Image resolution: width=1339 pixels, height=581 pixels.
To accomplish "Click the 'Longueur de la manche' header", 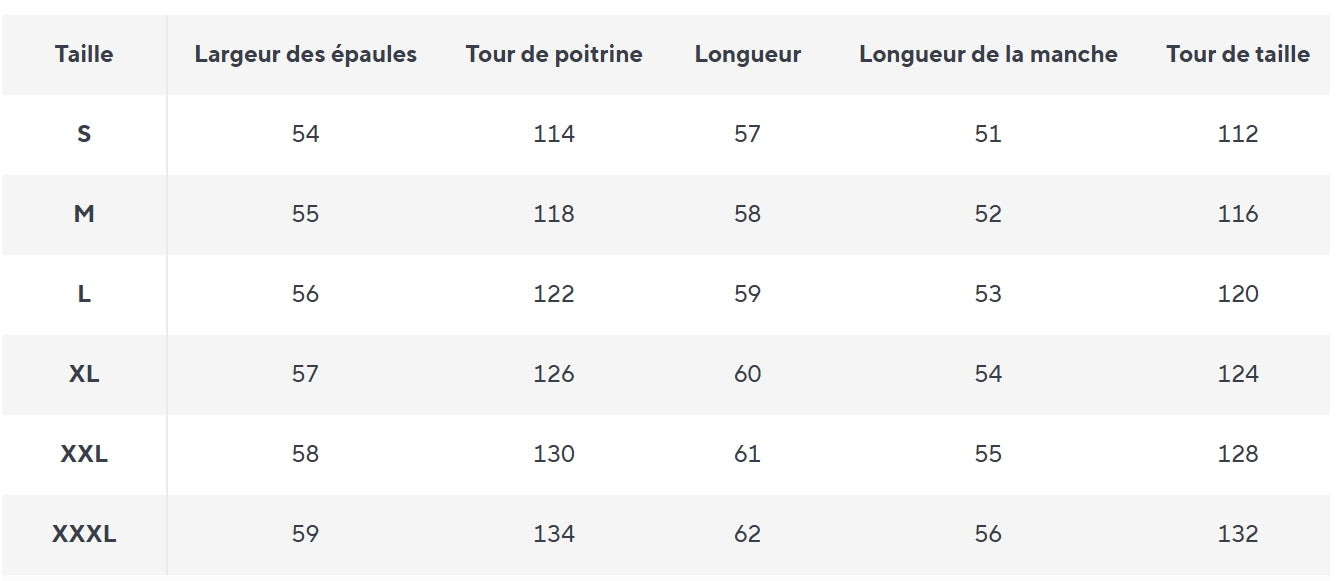I will click(988, 54).
